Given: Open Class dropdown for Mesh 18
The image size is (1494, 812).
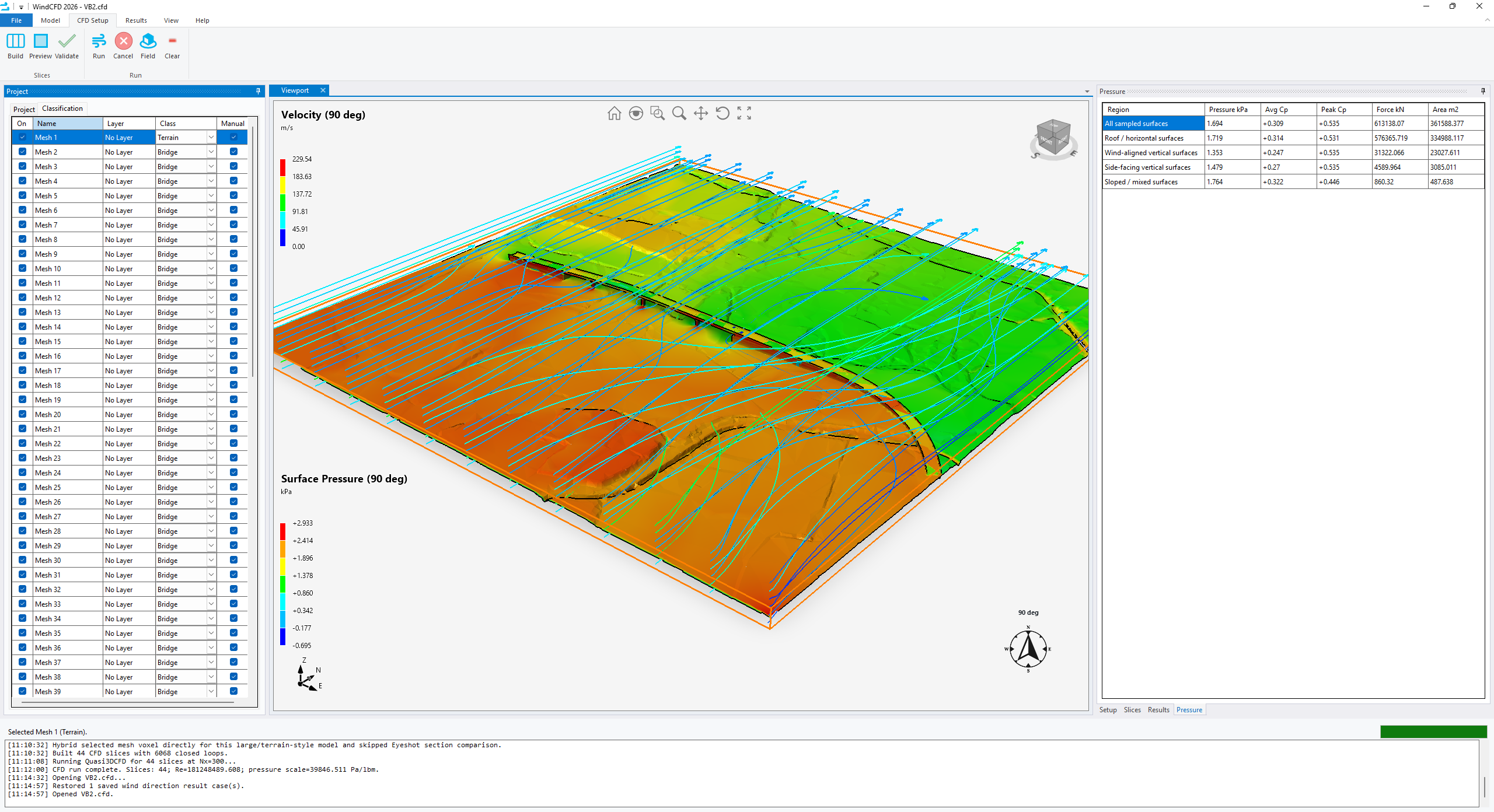Looking at the screenshot, I should tap(211, 385).
